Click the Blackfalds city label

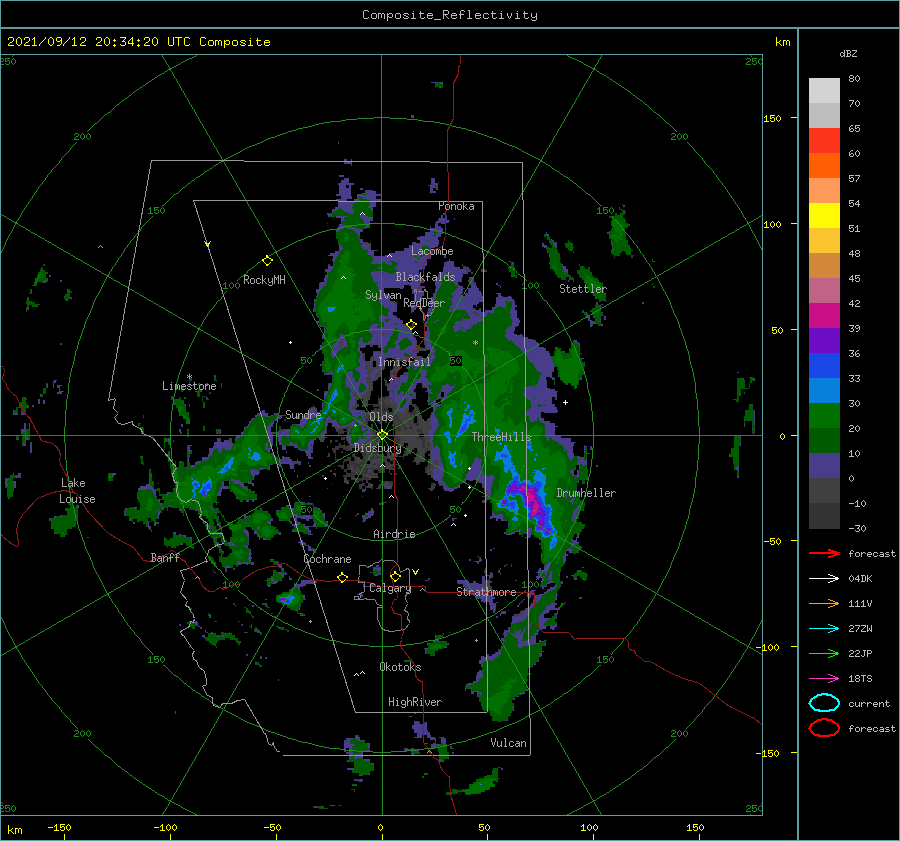coord(425,277)
